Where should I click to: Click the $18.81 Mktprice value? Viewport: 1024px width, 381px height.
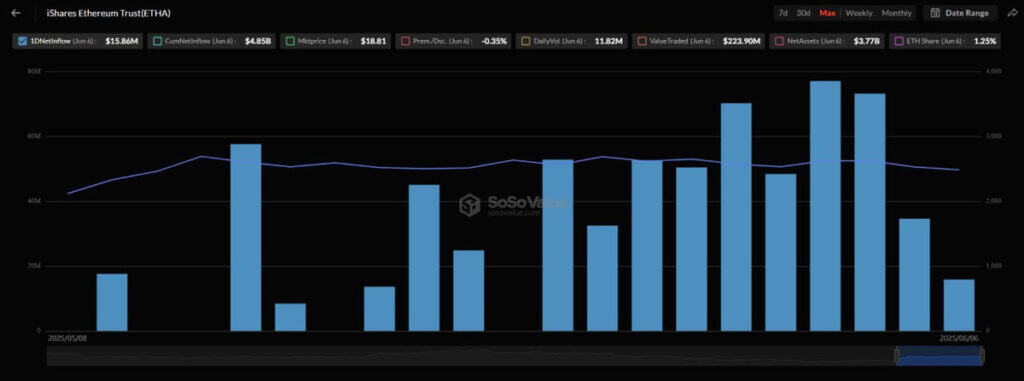click(374, 41)
